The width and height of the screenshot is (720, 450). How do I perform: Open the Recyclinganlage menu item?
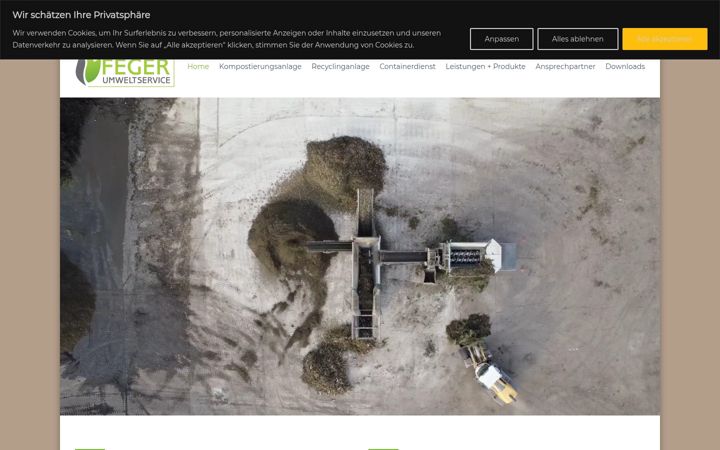tap(340, 67)
